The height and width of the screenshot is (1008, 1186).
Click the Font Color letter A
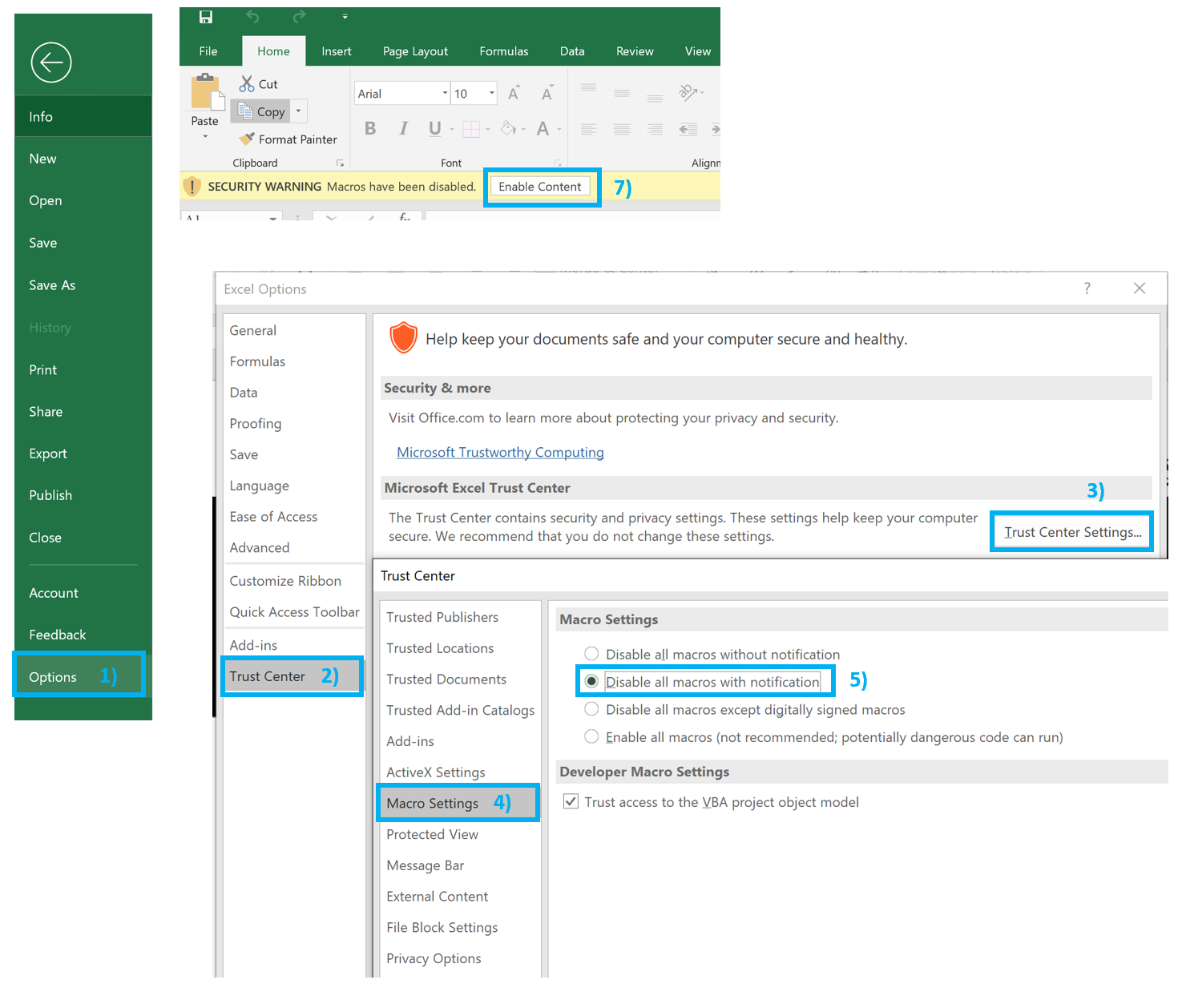tap(543, 128)
